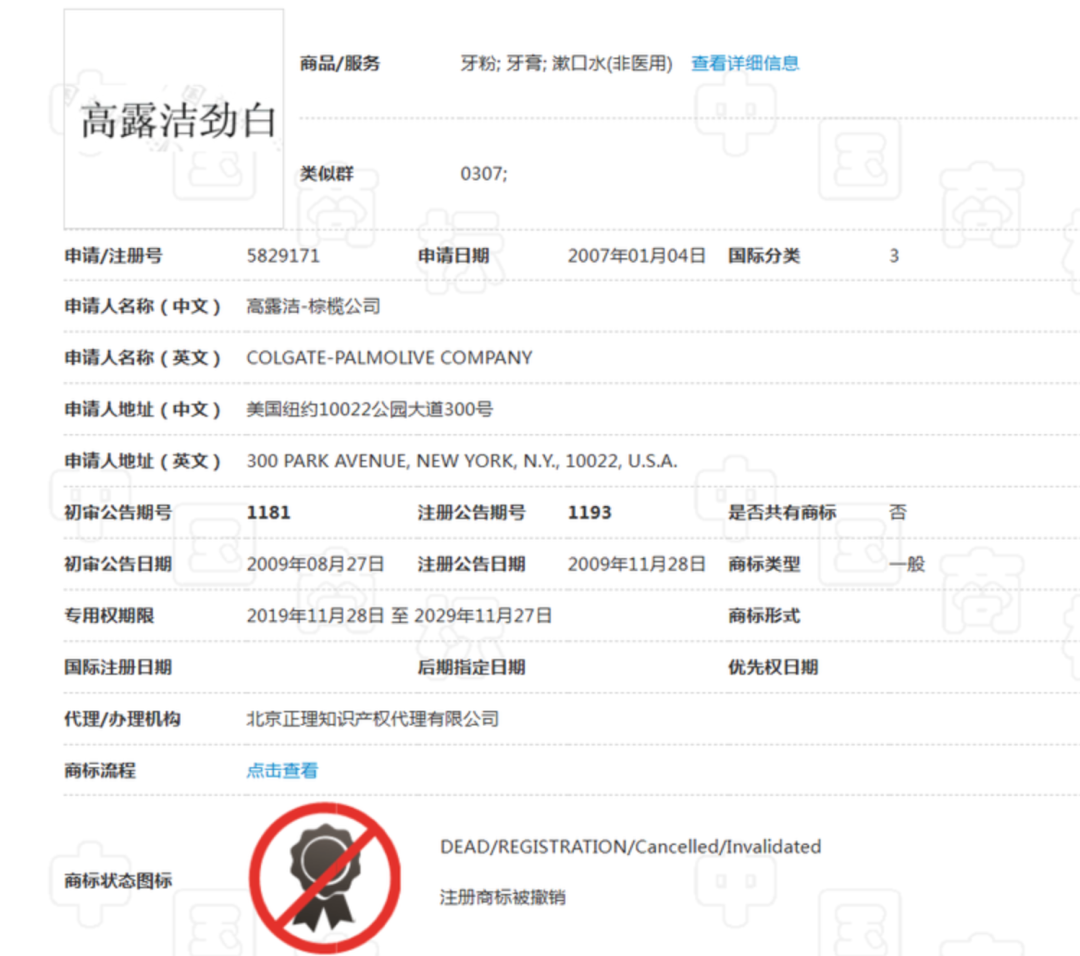Open the 点击查看 trademark process link
This screenshot has width=1080, height=956.
[282, 771]
